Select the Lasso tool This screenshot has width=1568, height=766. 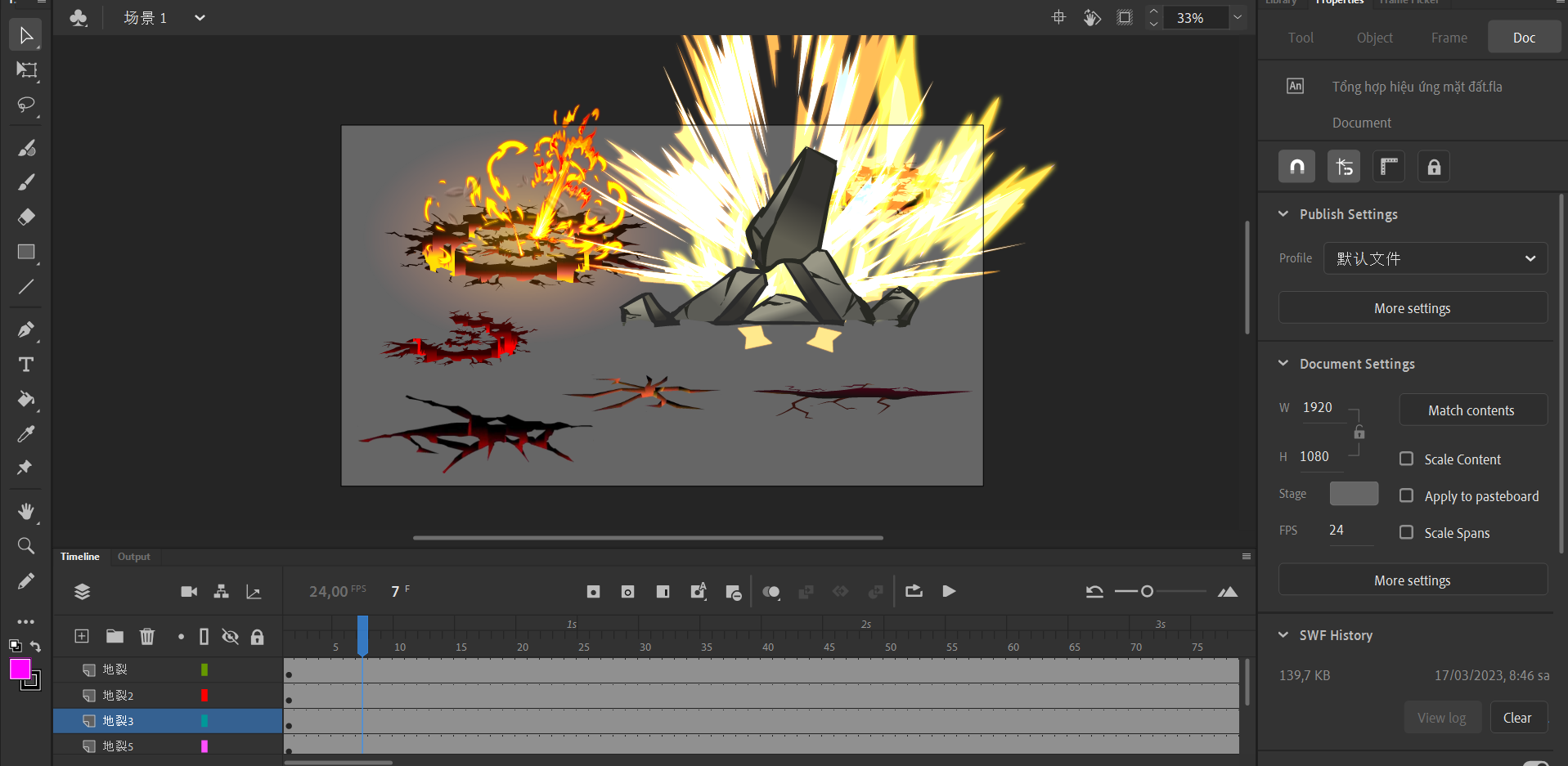pos(26,105)
